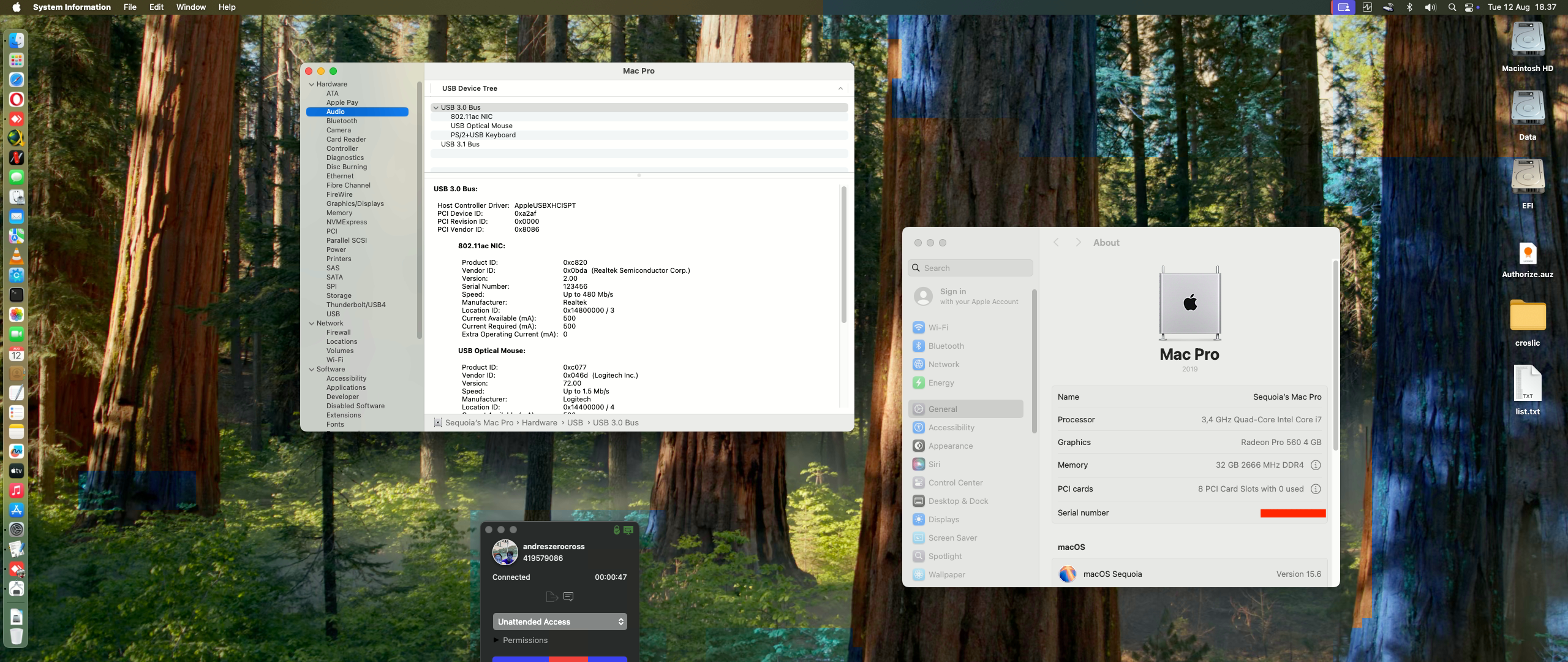Open System Information app menu
This screenshot has height=662, width=1568.
click(72, 7)
